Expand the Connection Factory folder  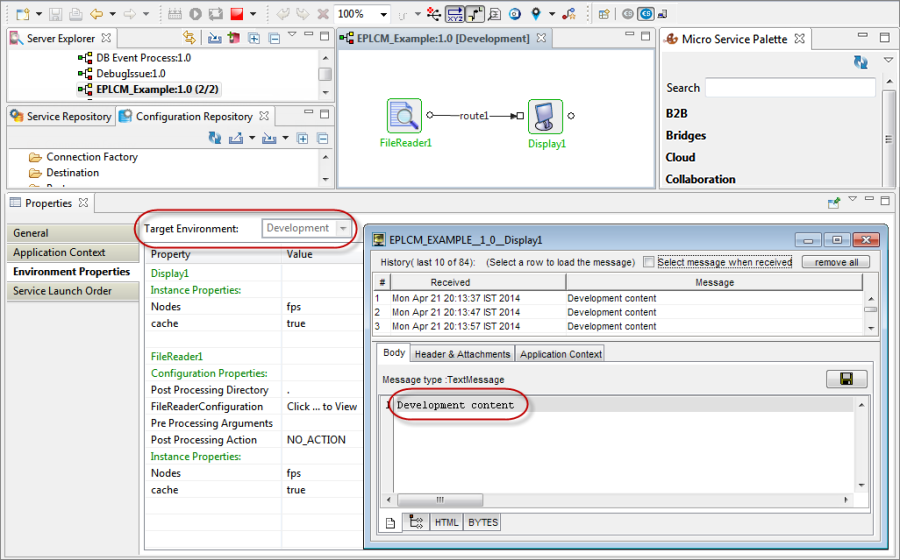pyautogui.click(x=91, y=157)
